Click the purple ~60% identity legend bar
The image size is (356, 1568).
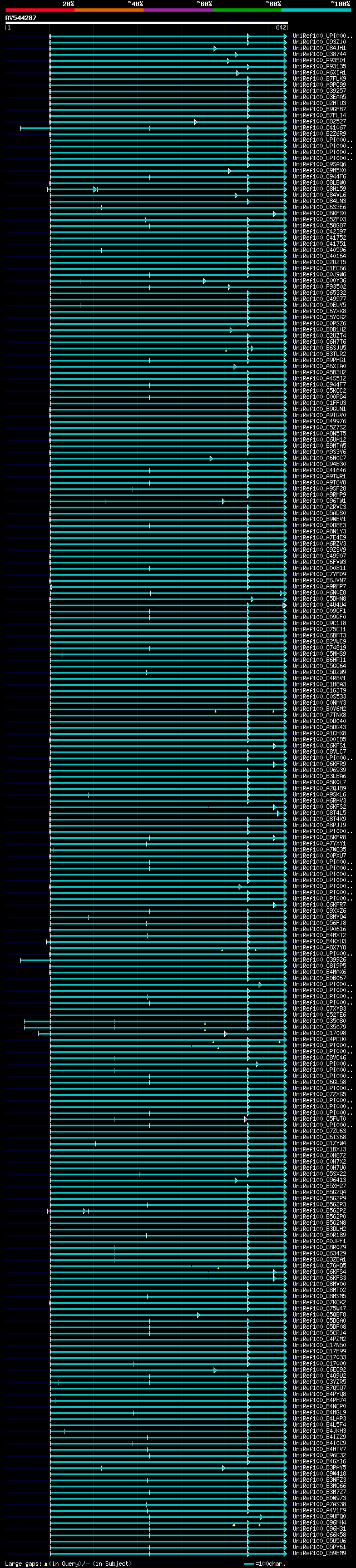(179, 10)
